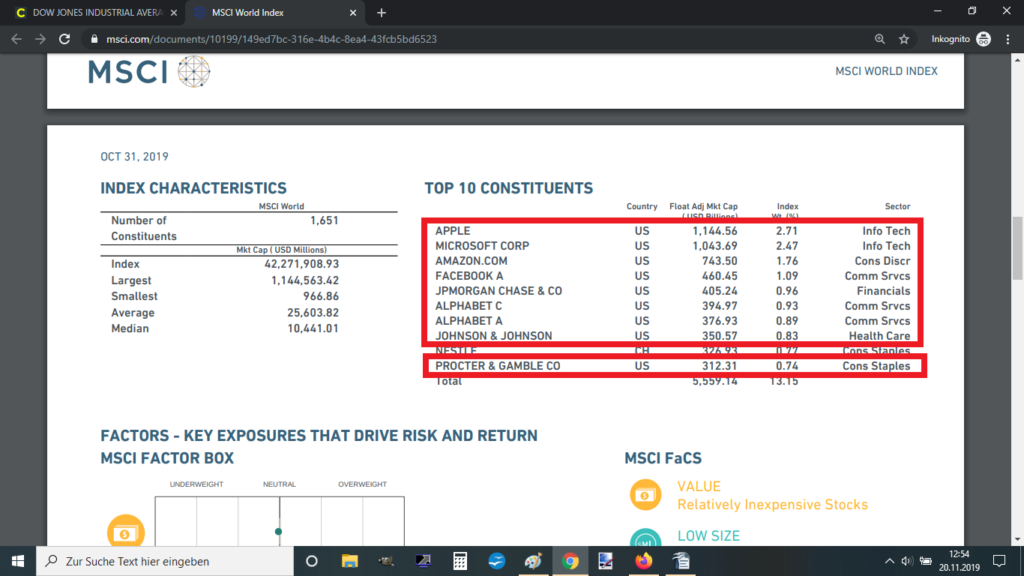Click JOHNSON & JOHNSON in the table

[x=494, y=336]
